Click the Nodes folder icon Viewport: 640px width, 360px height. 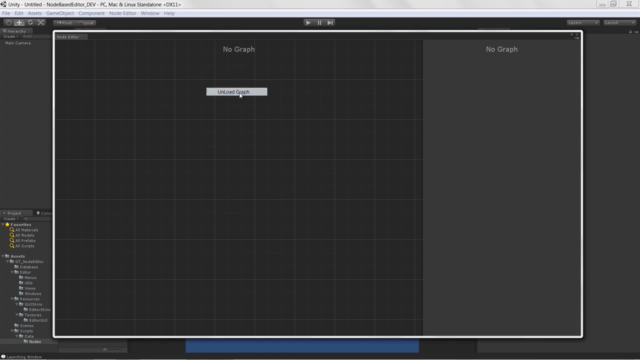[25, 342]
